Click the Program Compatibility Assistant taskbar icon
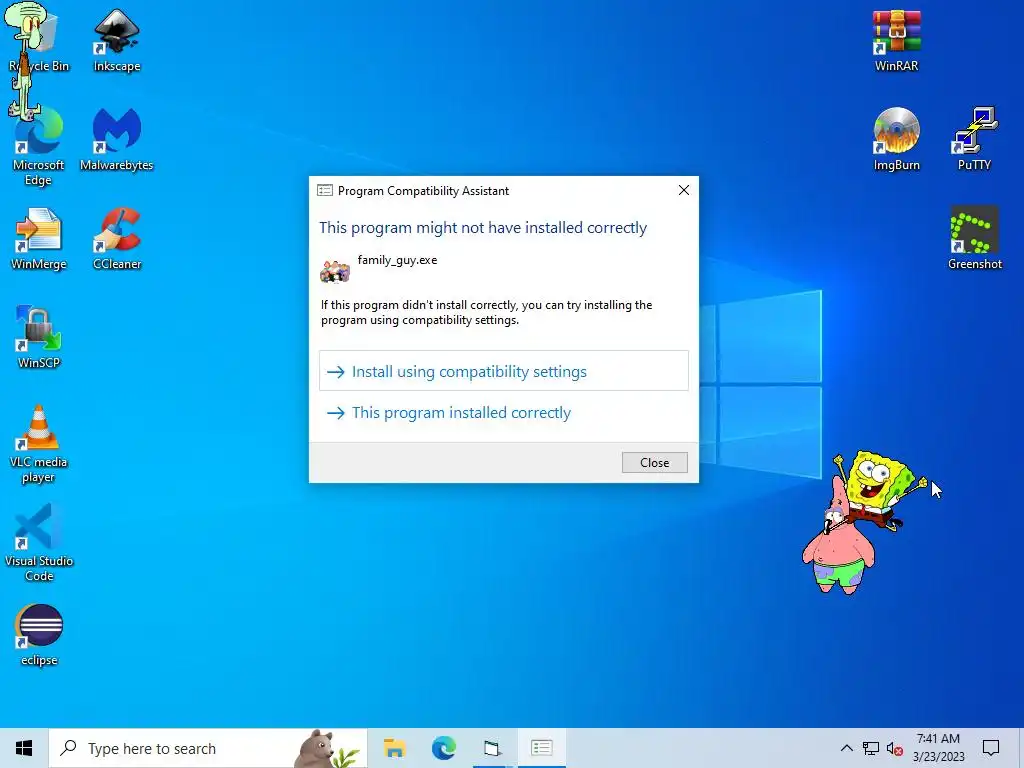 [541, 748]
